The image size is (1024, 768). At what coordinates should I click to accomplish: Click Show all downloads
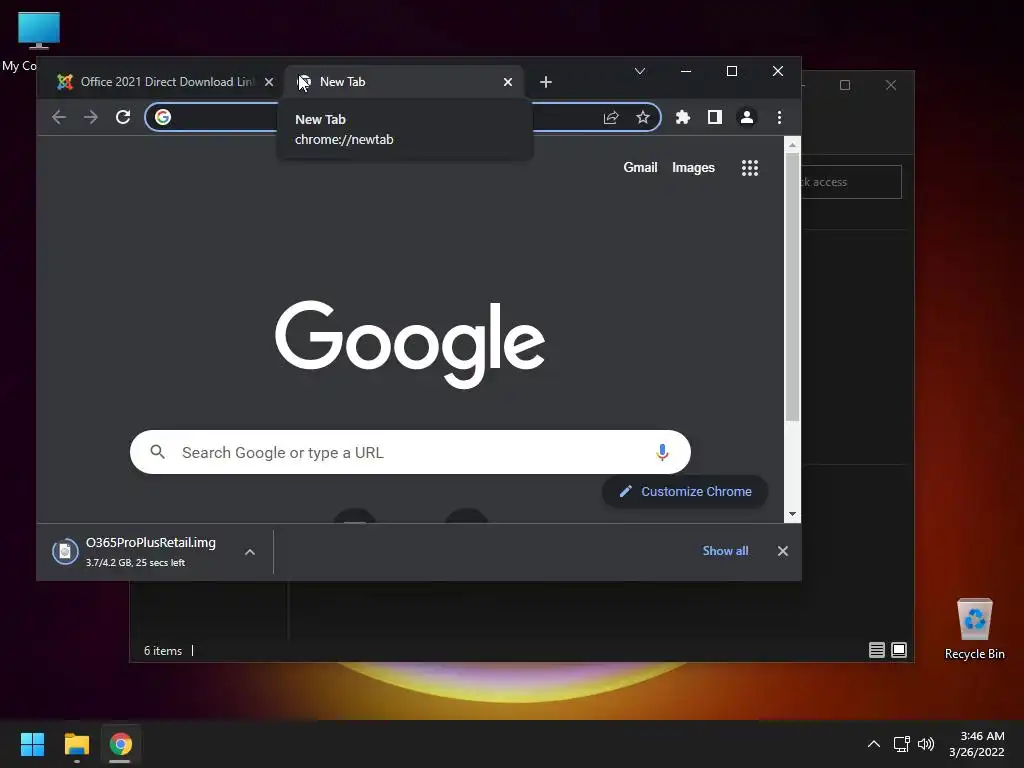click(725, 551)
